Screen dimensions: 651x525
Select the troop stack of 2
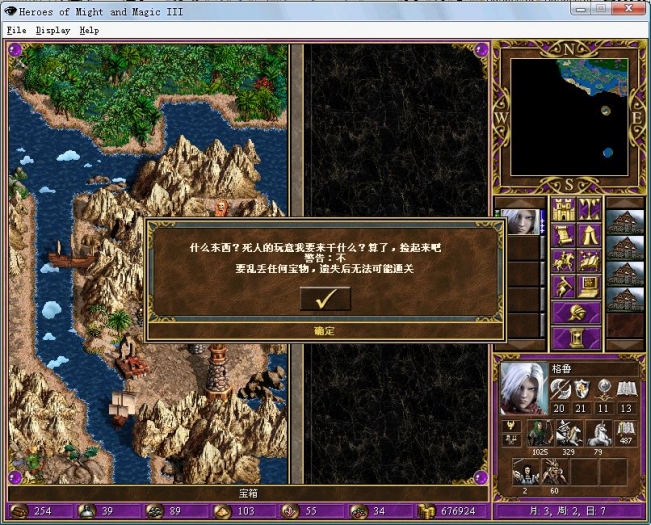[525, 471]
